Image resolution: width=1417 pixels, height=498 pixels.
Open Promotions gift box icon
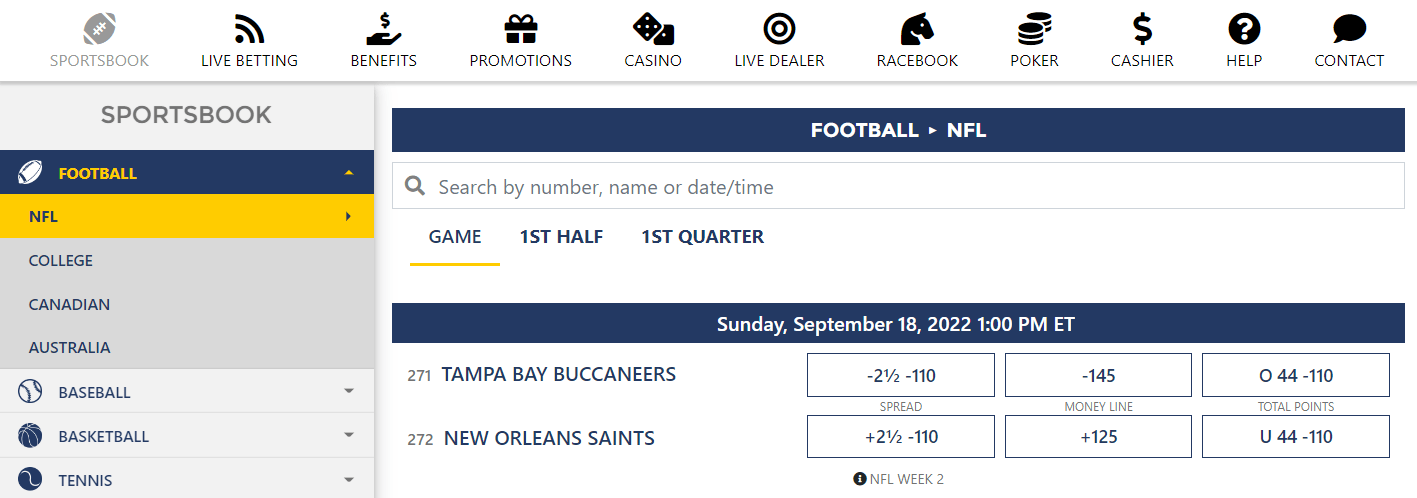coord(520,29)
